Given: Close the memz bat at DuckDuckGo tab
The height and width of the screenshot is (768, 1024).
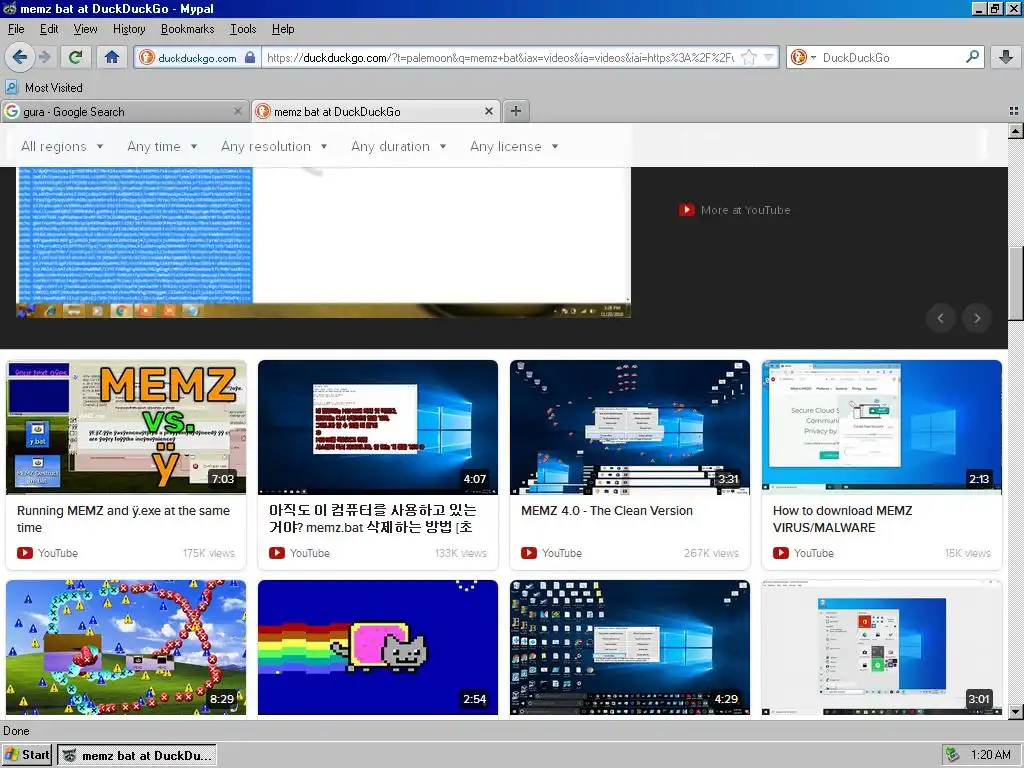Looking at the screenshot, I should (488, 112).
